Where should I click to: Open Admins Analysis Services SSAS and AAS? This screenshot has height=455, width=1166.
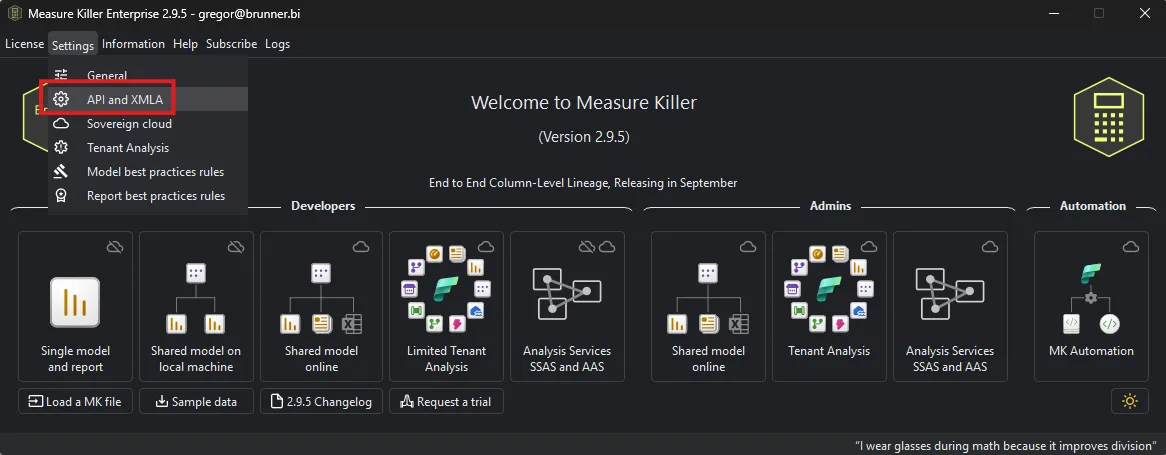950,306
